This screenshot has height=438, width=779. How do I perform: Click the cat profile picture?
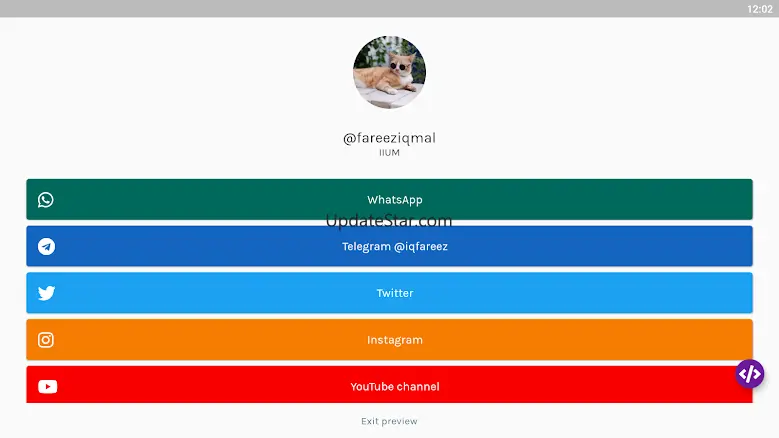coord(390,72)
